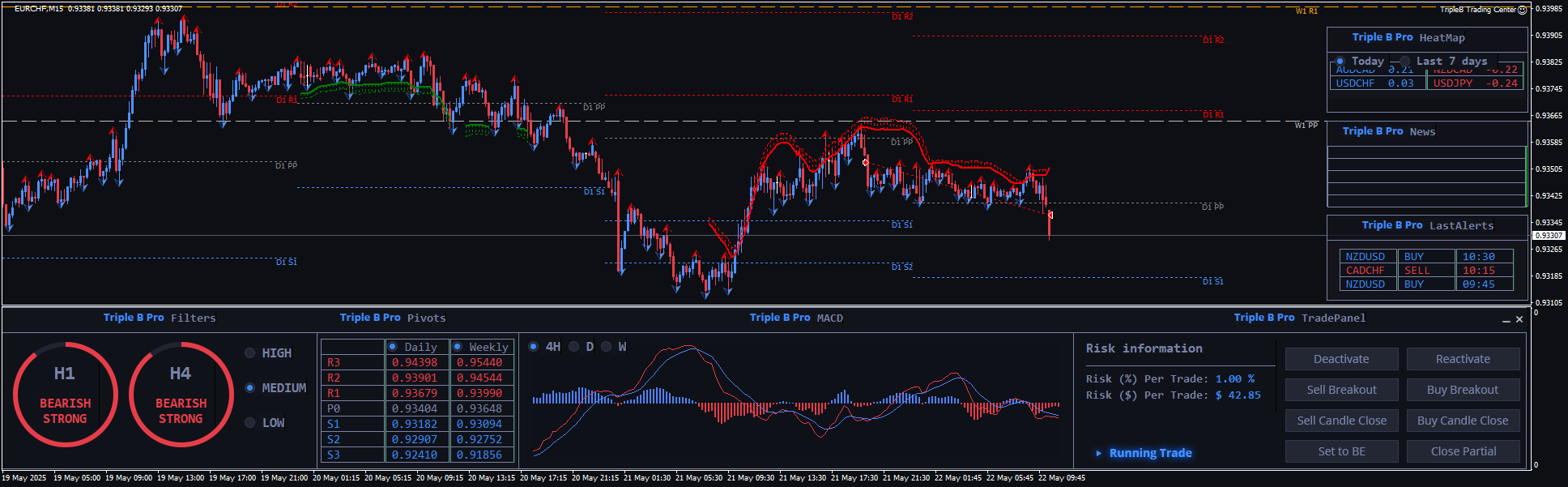
Task: Click the H1 bearish strong trend gauge
Action: click(x=65, y=395)
